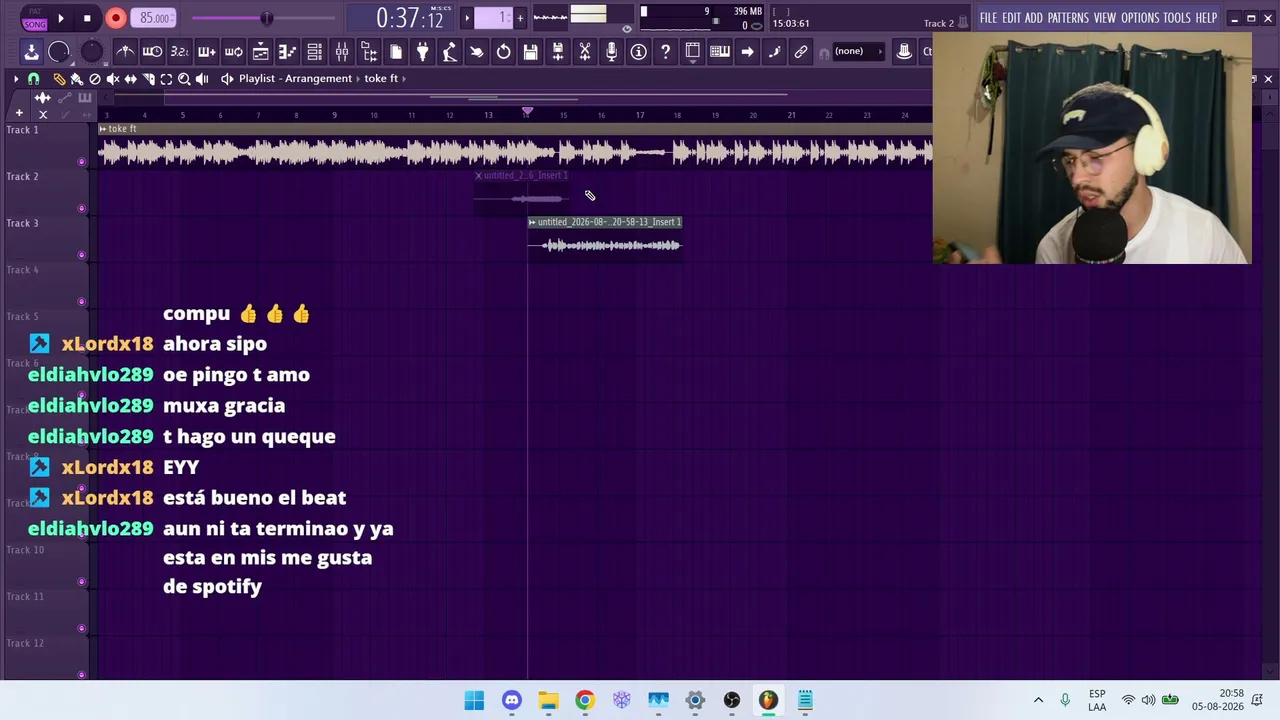Select the 'toke ft' audio clip title
The width and height of the screenshot is (1280, 720).
[x=122, y=129]
